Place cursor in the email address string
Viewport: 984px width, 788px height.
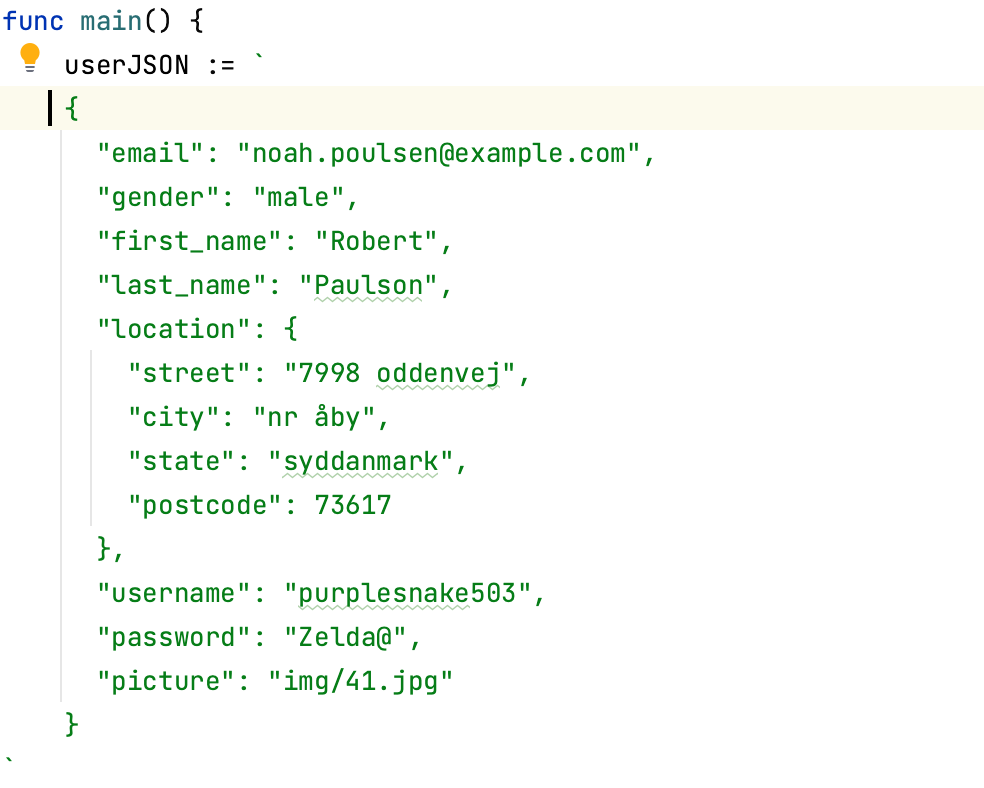[x=445, y=153]
